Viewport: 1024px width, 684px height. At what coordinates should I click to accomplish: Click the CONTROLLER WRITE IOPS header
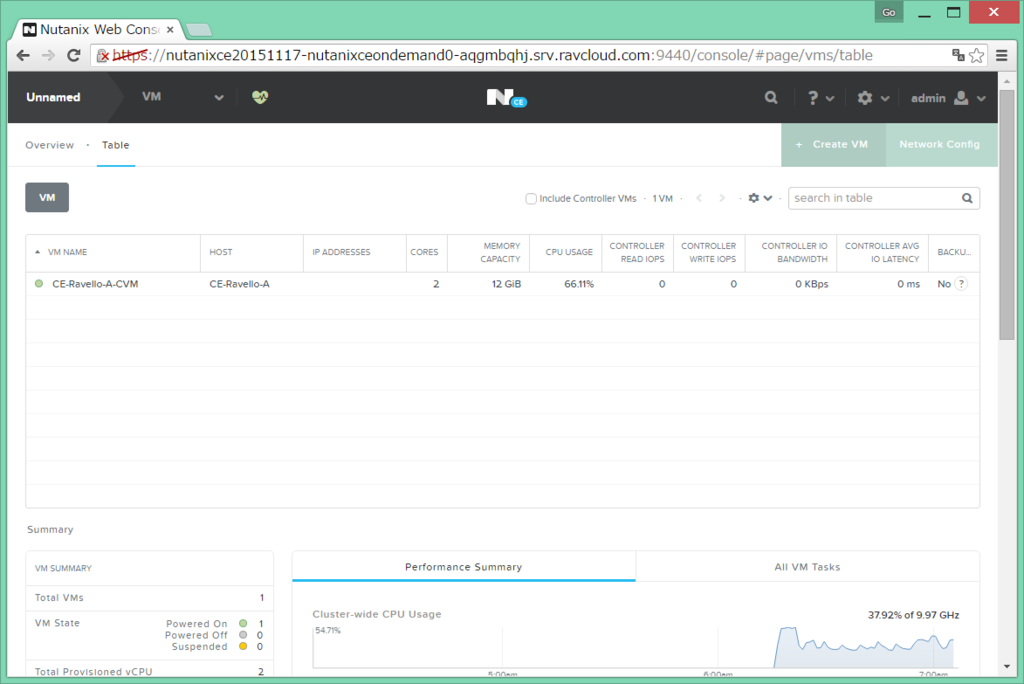(x=709, y=252)
